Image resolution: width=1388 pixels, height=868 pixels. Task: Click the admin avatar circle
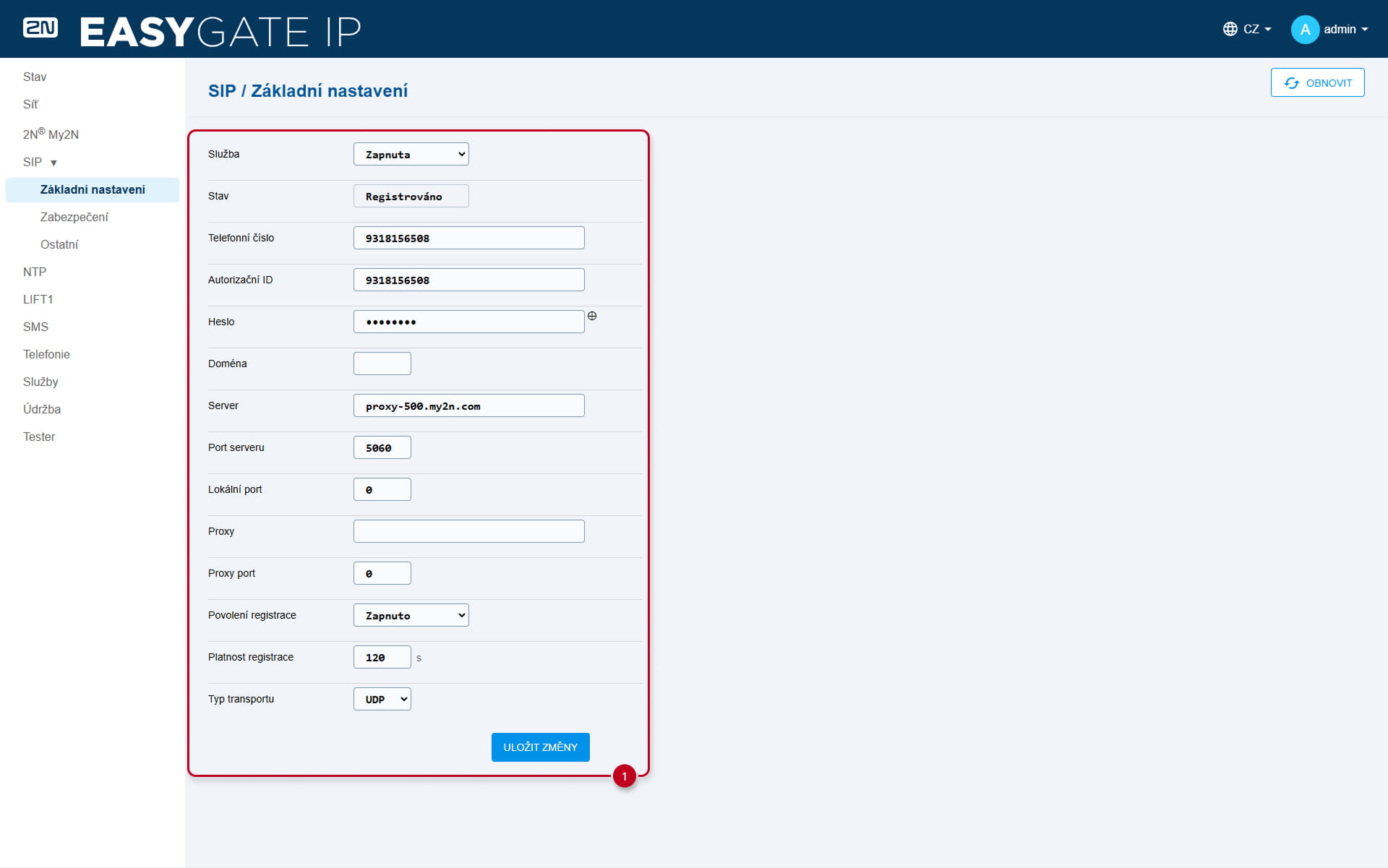coord(1305,30)
